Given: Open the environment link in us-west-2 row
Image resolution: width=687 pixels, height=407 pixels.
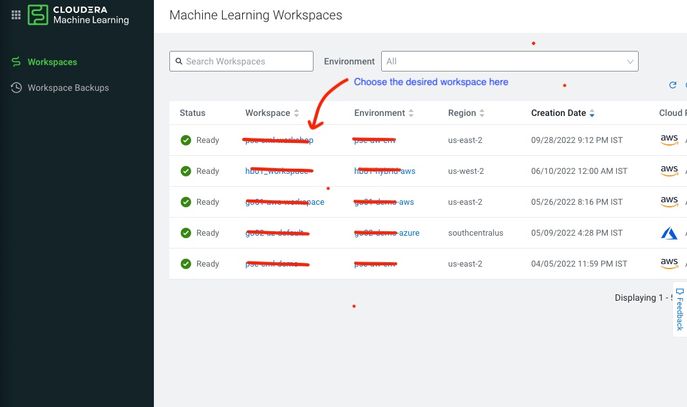Looking at the screenshot, I should click(385, 171).
